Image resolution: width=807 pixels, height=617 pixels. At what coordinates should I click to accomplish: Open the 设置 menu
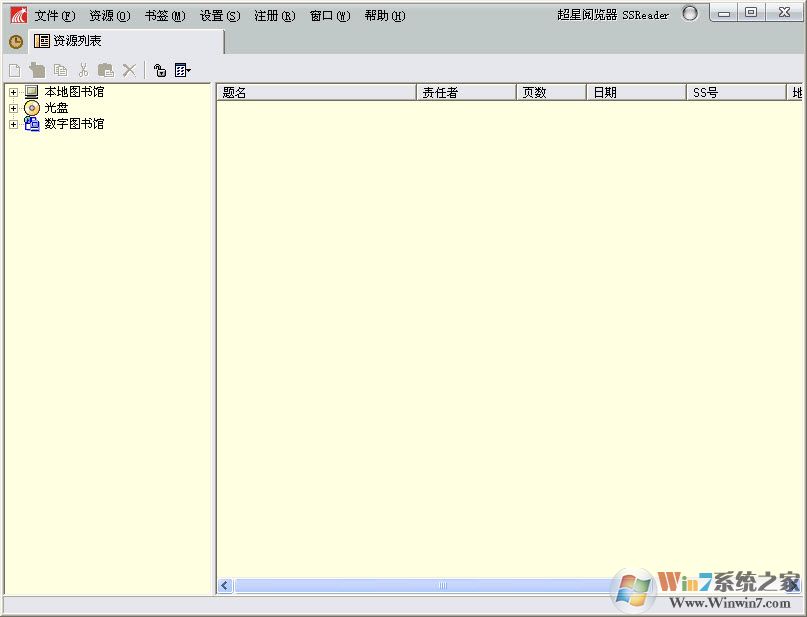218,15
